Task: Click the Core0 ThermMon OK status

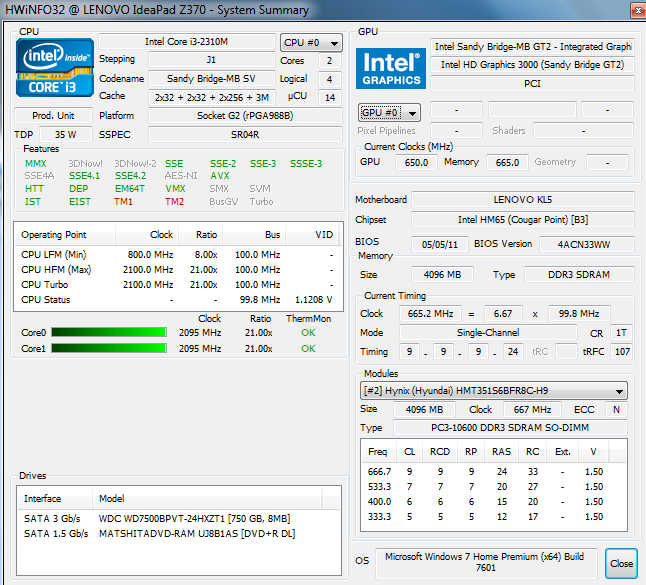Action: pos(308,332)
